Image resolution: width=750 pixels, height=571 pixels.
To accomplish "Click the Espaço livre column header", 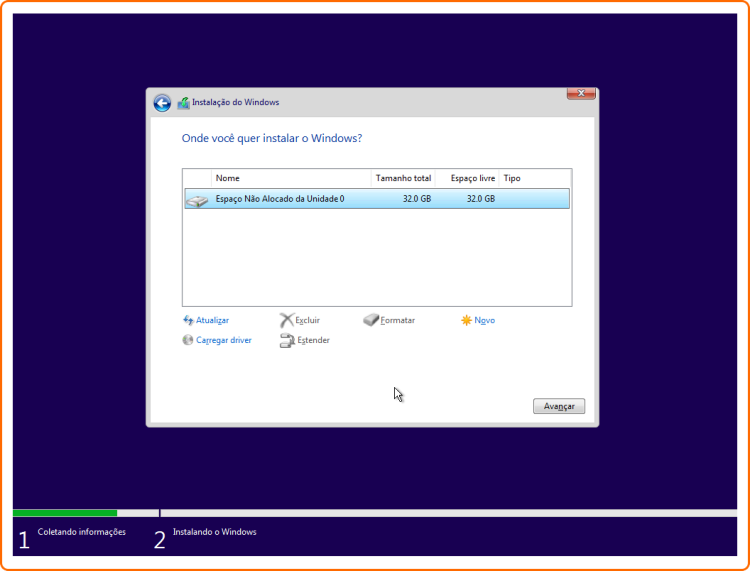I will (467, 178).
